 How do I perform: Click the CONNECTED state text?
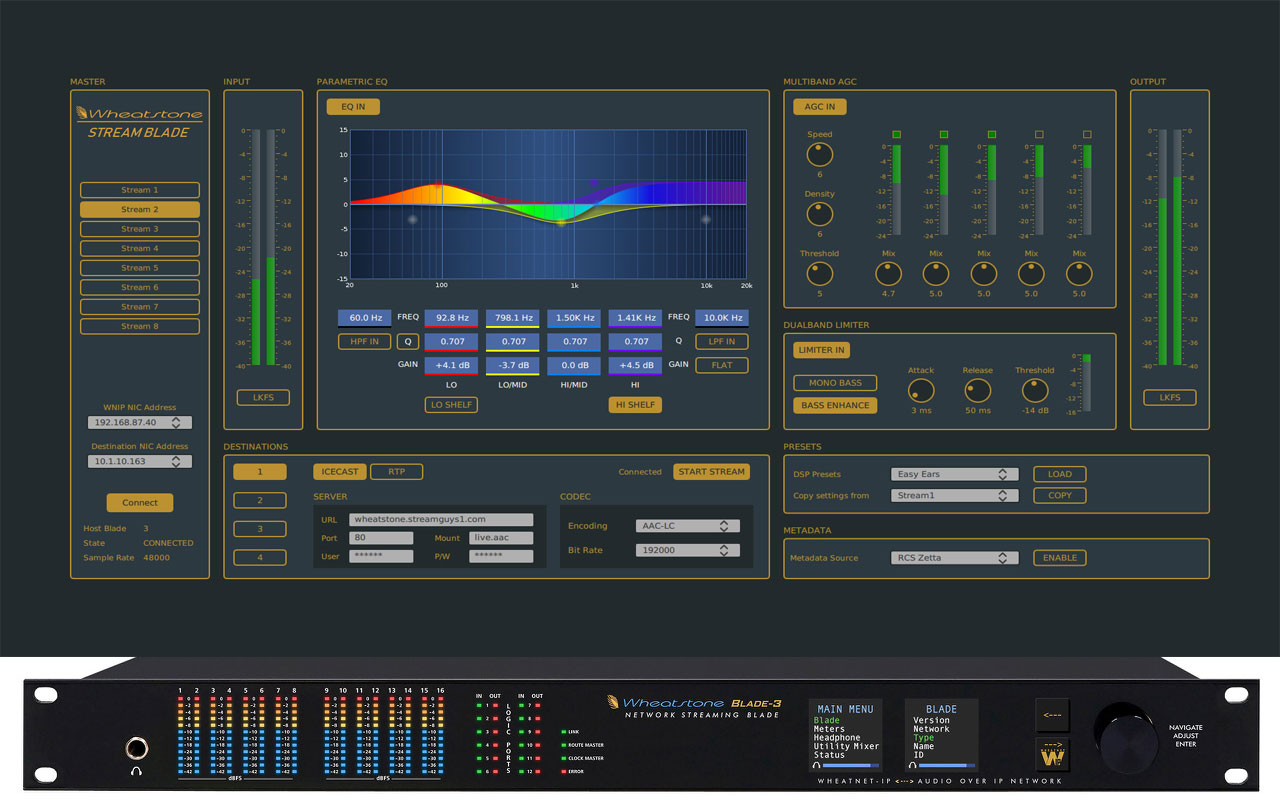click(168, 543)
